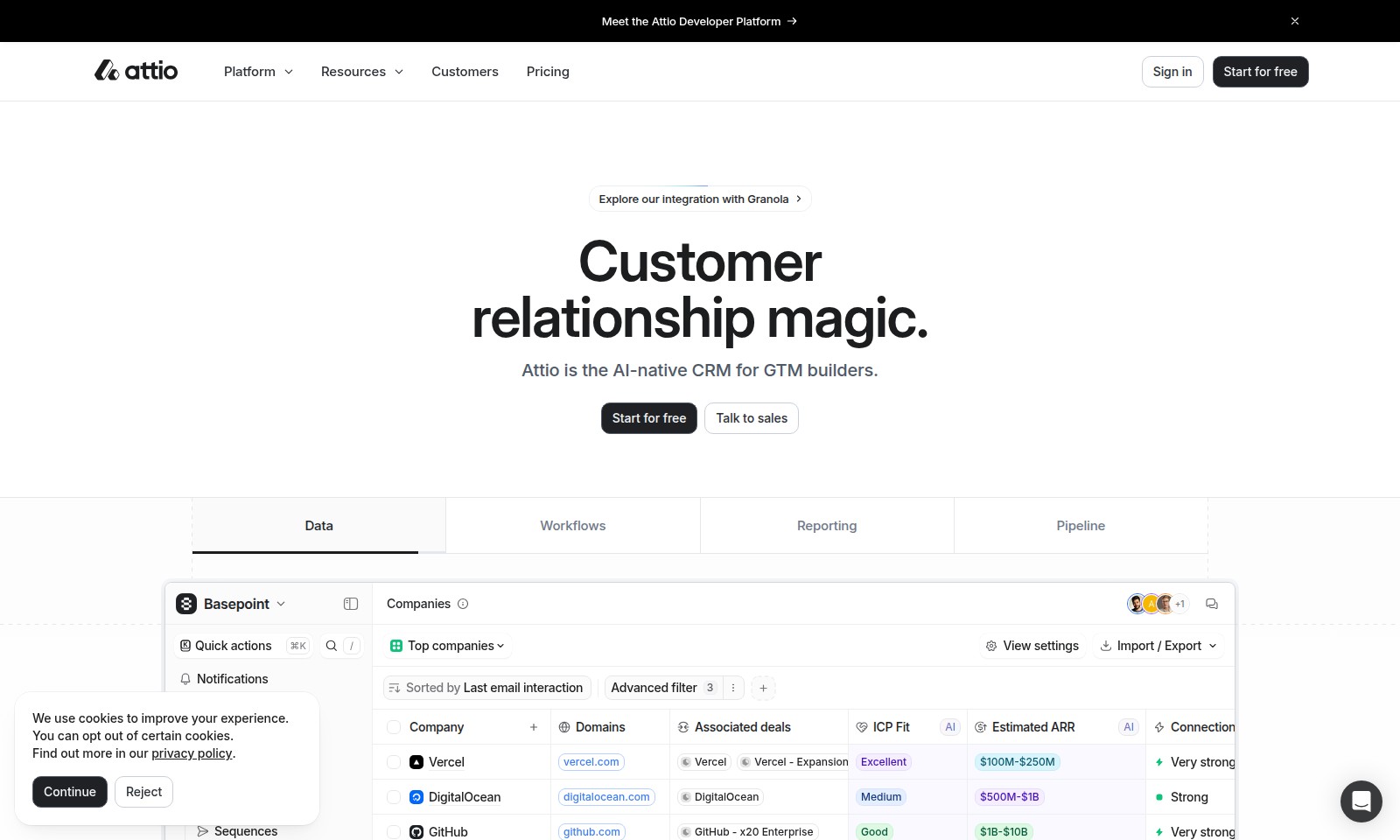Viewport: 1400px width, 840px height.
Task: Click the Domains globe icon
Action: [564, 727]
